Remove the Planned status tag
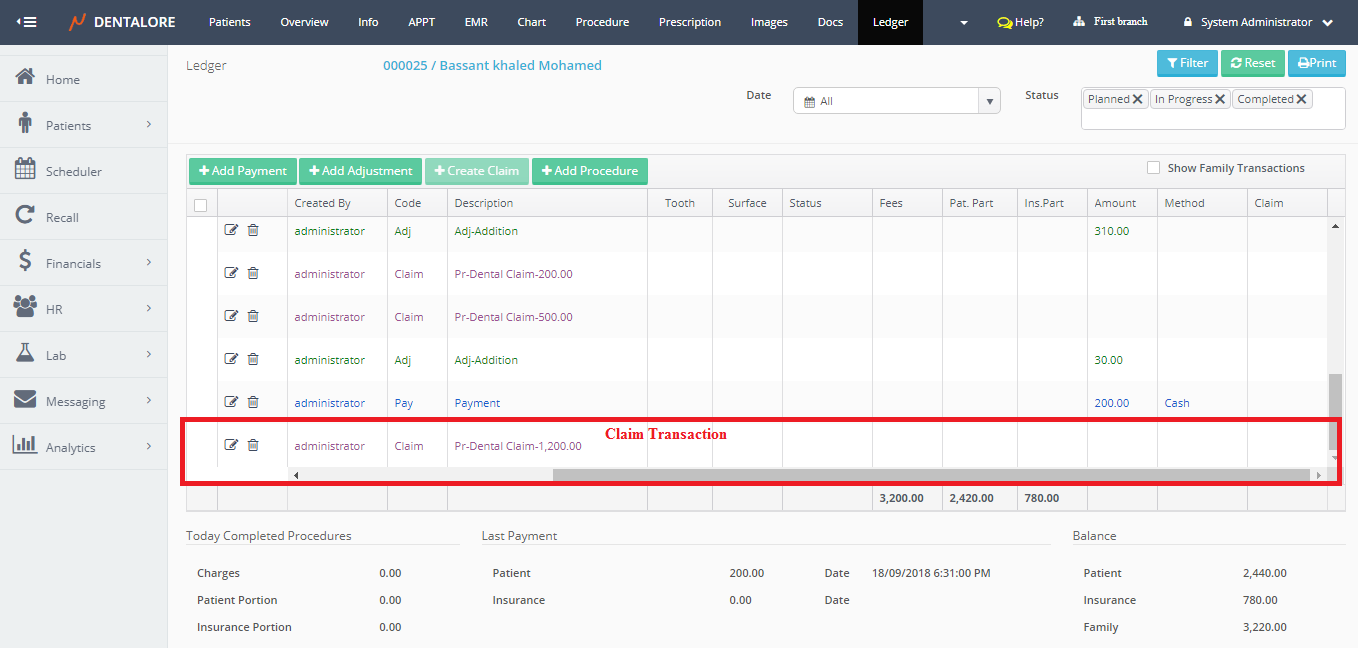Viewport: 1358px width, 648px height. (x=1138, y=100)
